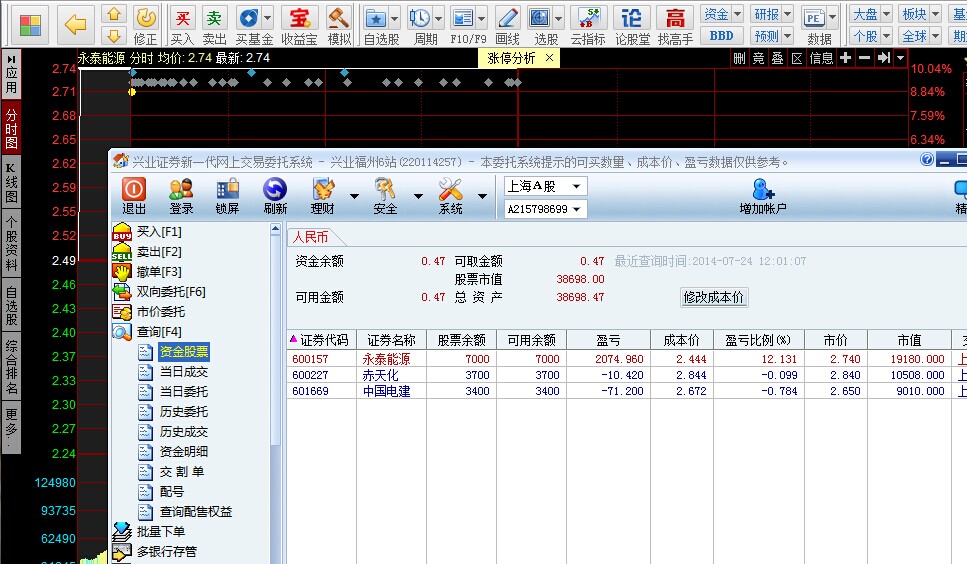Click the 信息 button on chart bar
The image size is (967, 564).
pos(821,58)
